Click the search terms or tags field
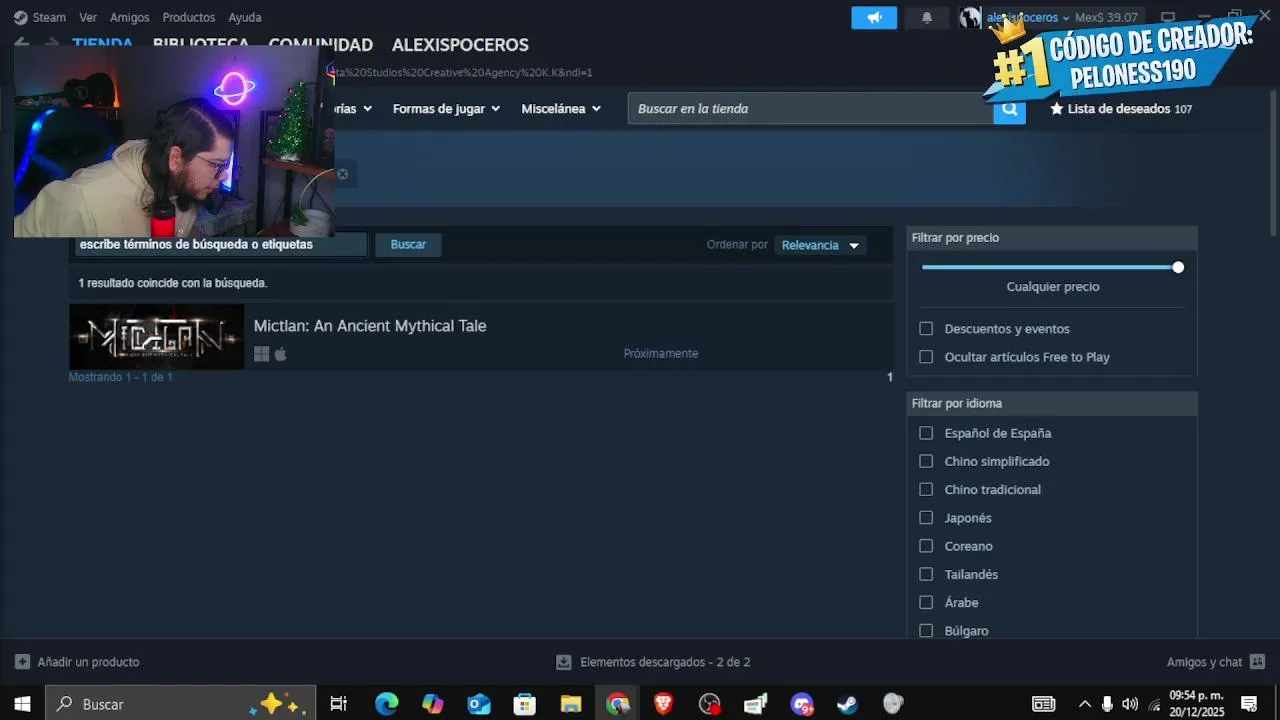1280x720 pixels. (221, 245)
